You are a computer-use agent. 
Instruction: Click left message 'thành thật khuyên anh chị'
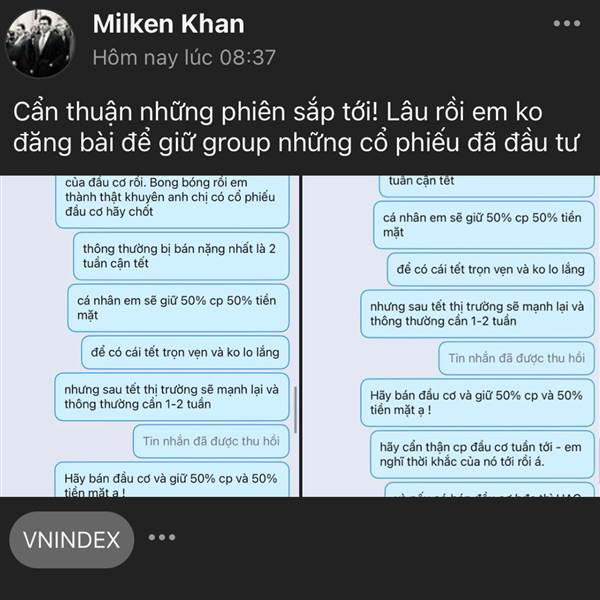click(x=172, y=202)
